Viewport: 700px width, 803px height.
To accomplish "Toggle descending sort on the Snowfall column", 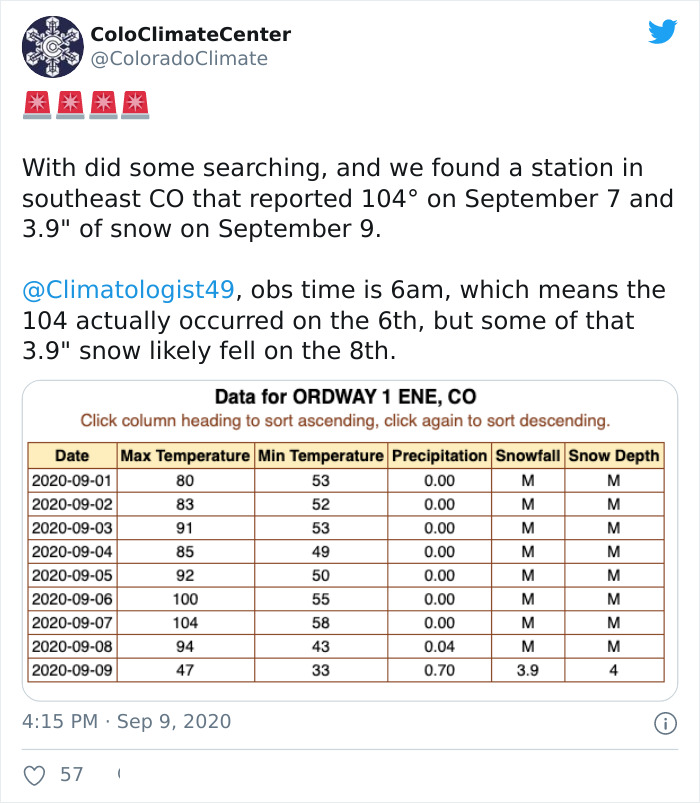I will (x=526, y=455).
